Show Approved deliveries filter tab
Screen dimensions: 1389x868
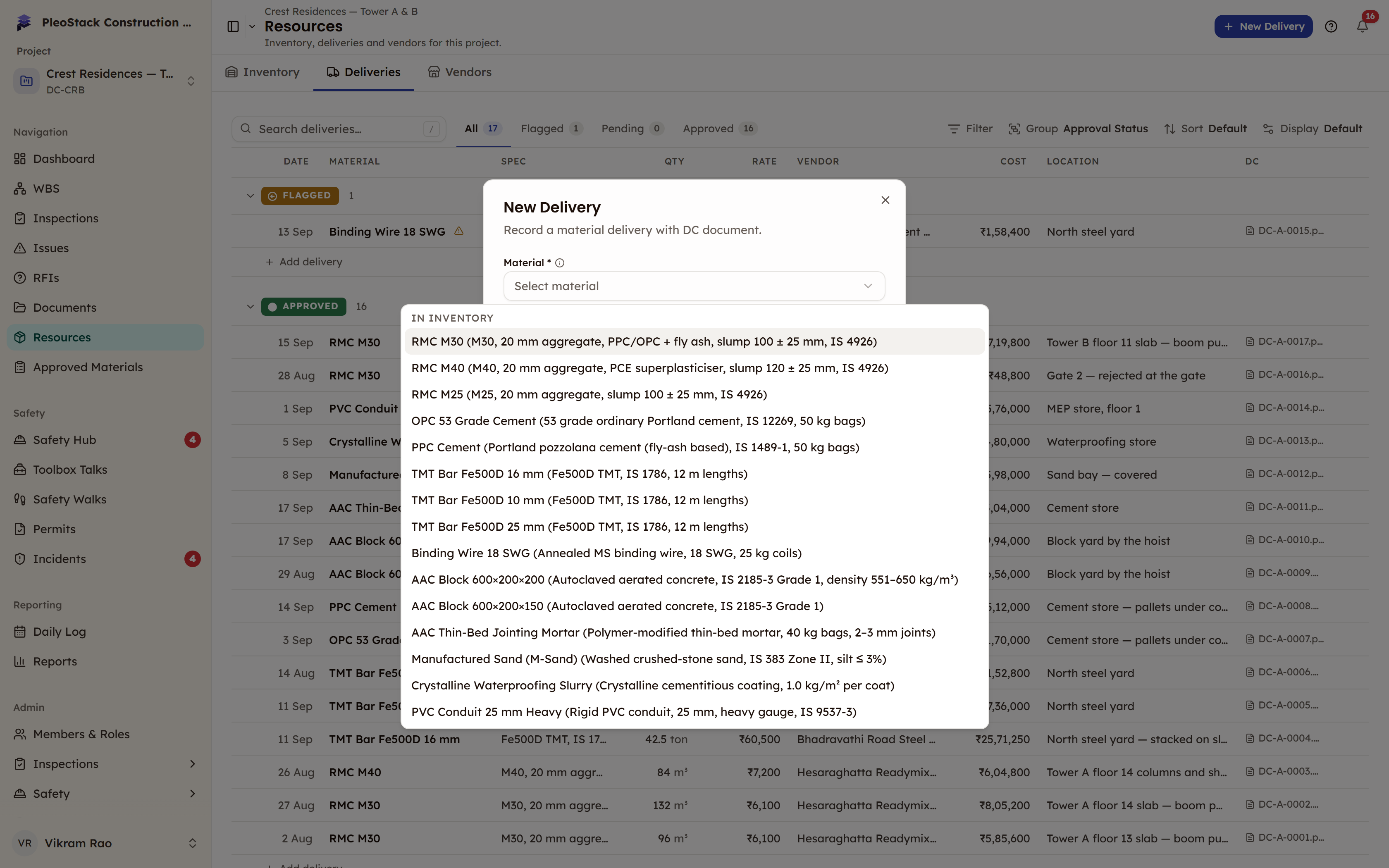click(720, 129)
